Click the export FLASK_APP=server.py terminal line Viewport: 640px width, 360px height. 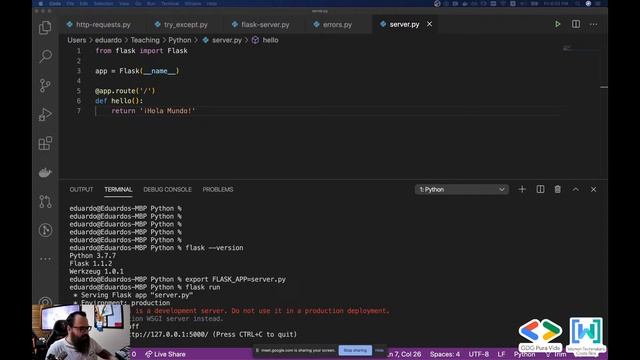click(x=236, y=279)
